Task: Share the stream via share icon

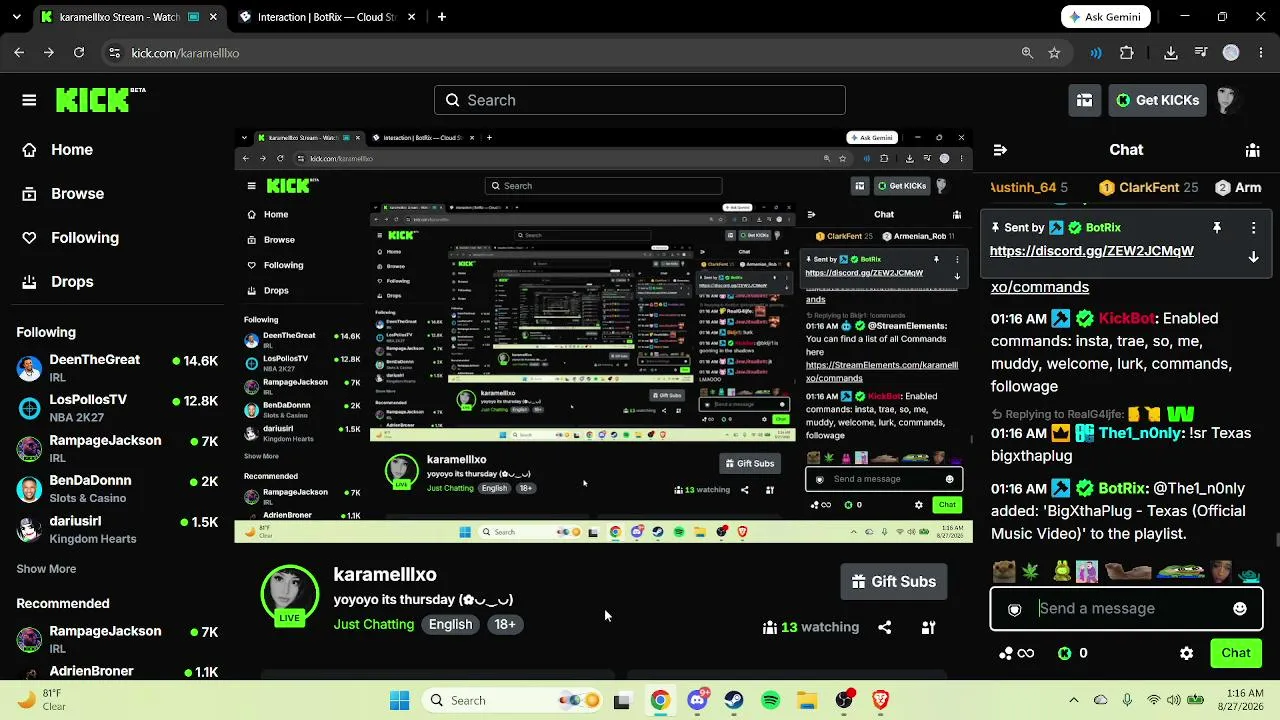Action: pos(885,628)
